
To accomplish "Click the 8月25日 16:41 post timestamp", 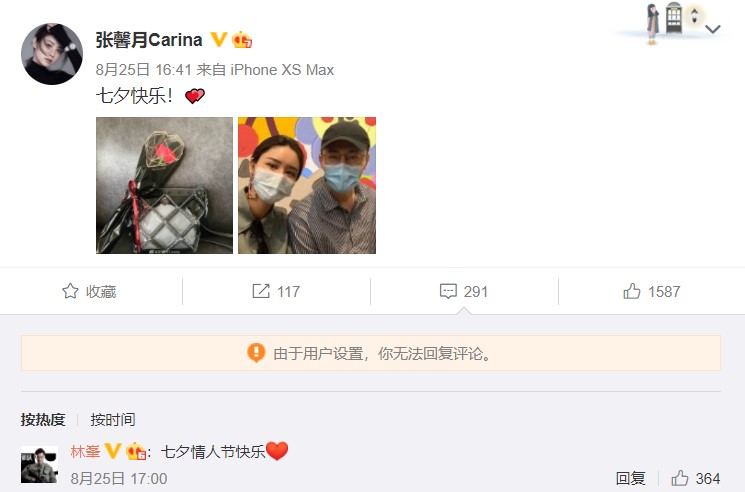I will click(x=143, y=70).
